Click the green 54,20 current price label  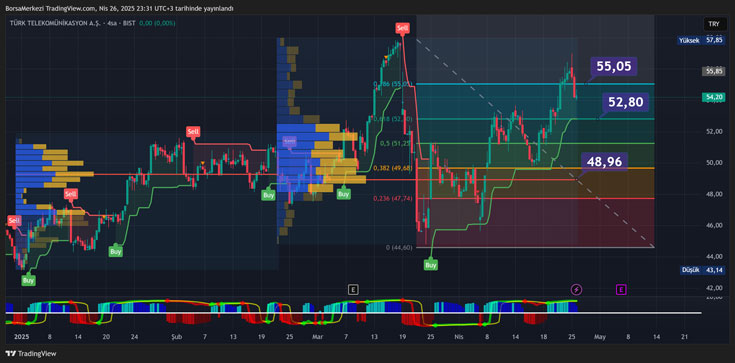(713, 97)
